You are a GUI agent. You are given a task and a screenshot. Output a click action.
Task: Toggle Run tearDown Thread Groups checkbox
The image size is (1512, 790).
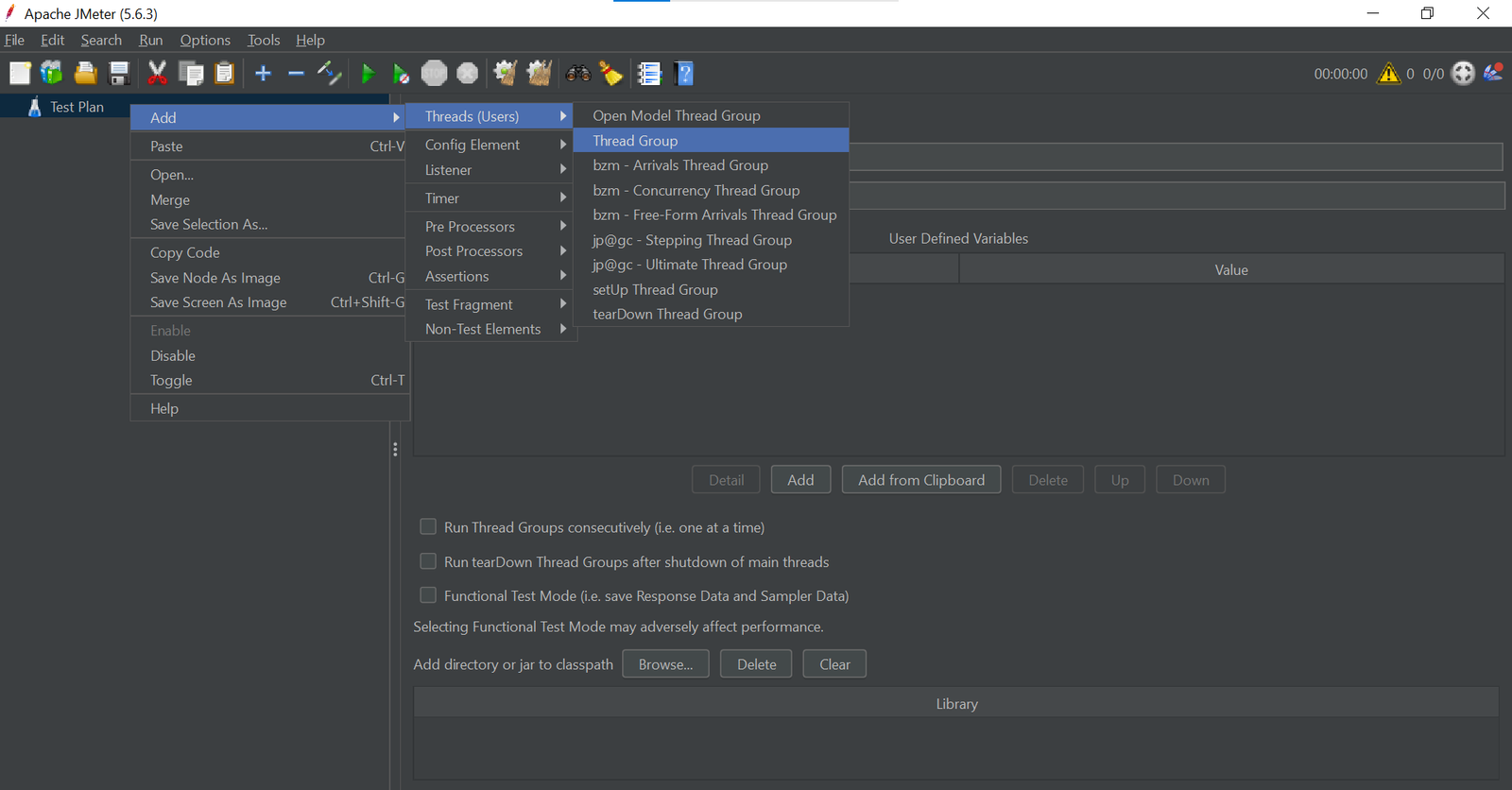click(x=428, y=561)
